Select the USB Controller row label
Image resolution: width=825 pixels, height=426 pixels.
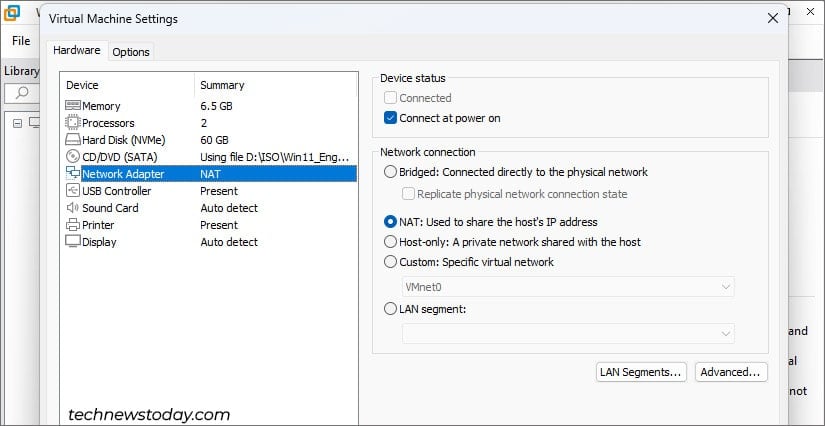click(x=116, y=191)
